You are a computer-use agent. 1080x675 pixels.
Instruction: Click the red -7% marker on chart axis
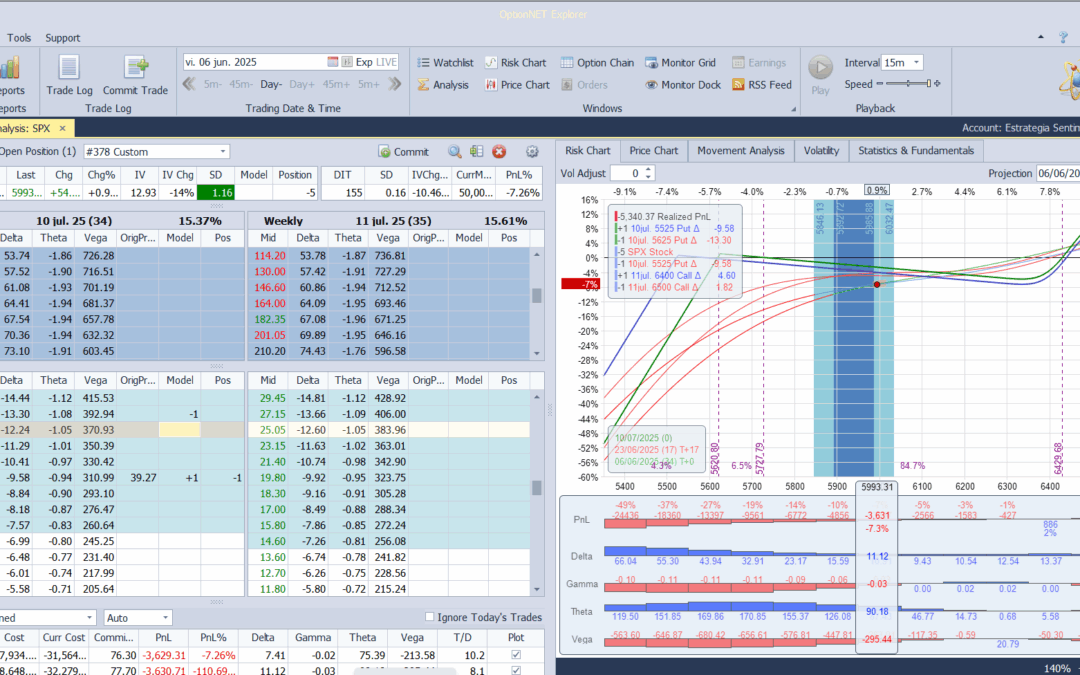[x=581, y=284]
